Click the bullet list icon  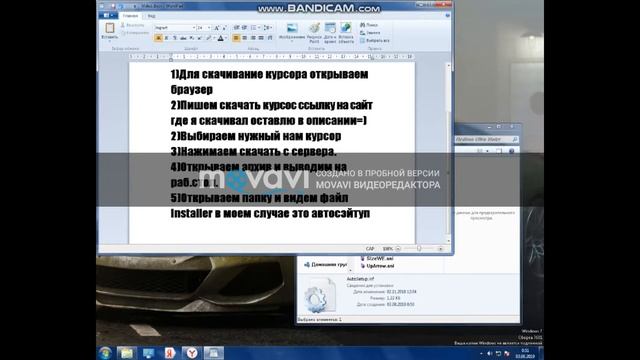coord(253,28)
